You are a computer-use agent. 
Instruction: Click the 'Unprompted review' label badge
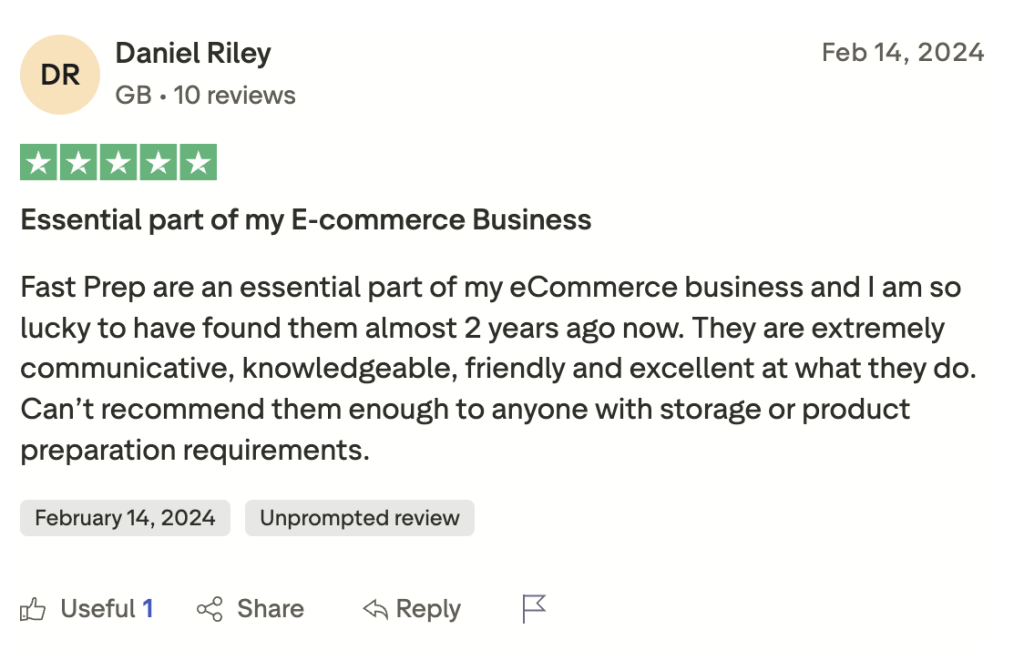pyautogui.click(x=359, y=518)
